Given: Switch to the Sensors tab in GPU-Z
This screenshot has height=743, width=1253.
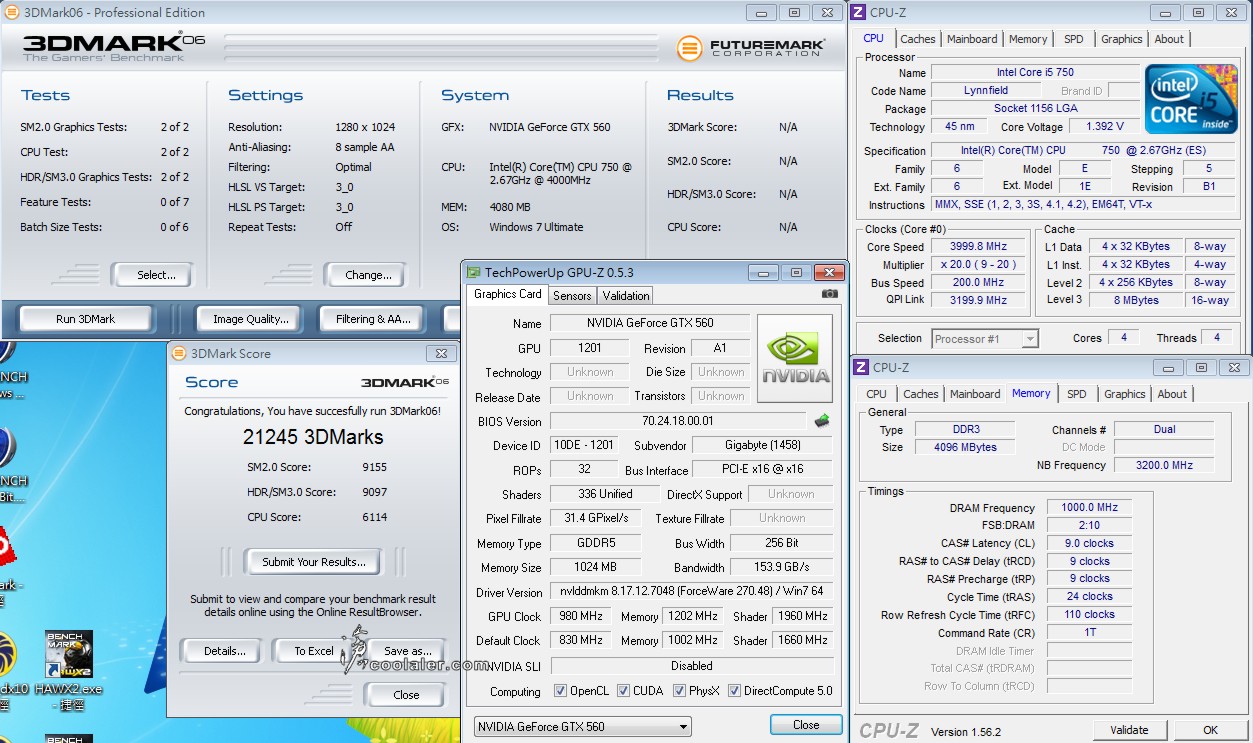Looking at the screenshot, I should pyautogui.click(x=572, y=295).
